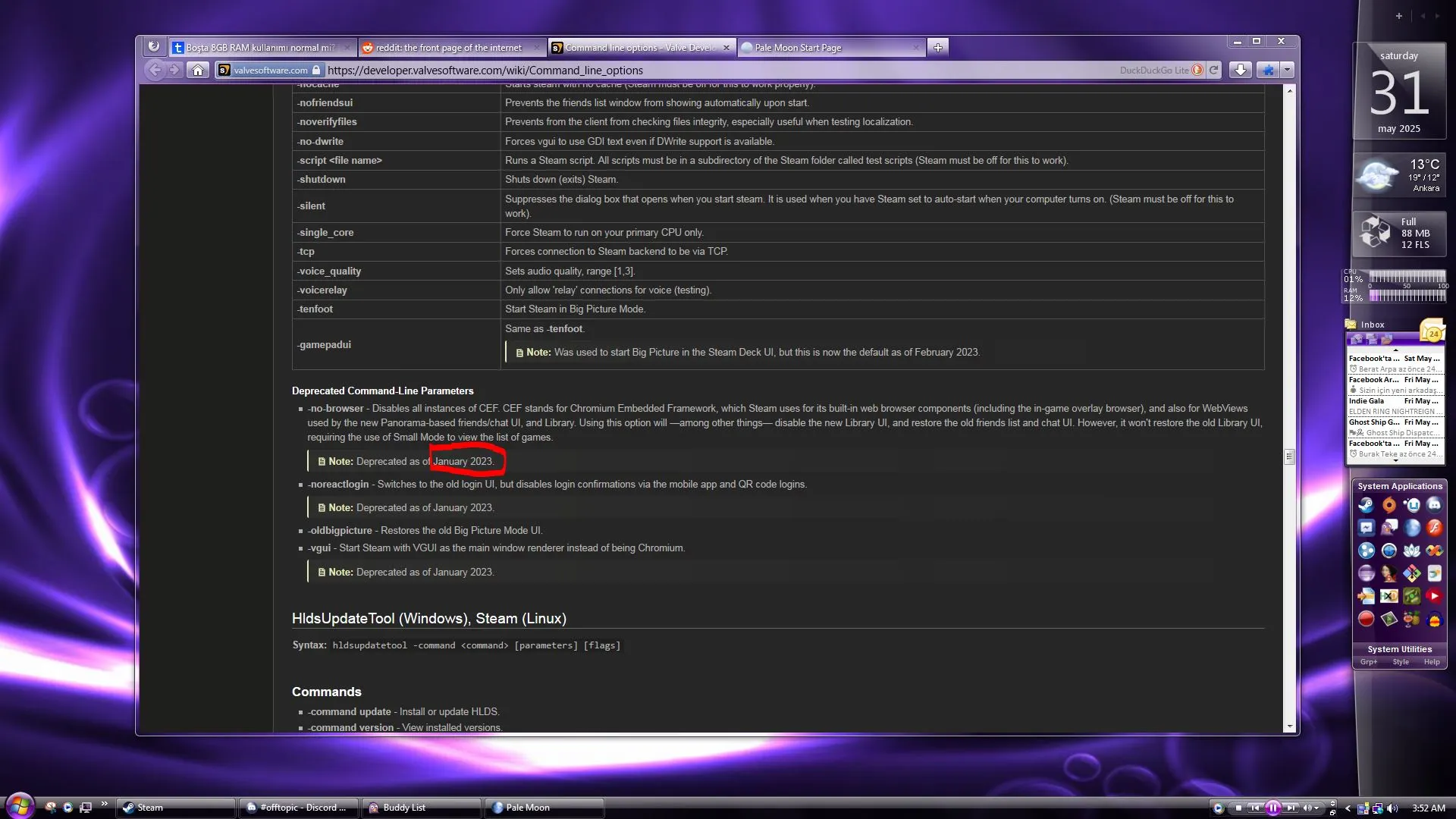Open the recycle bin gadget in the sidebar

[x=1399, y=234]
